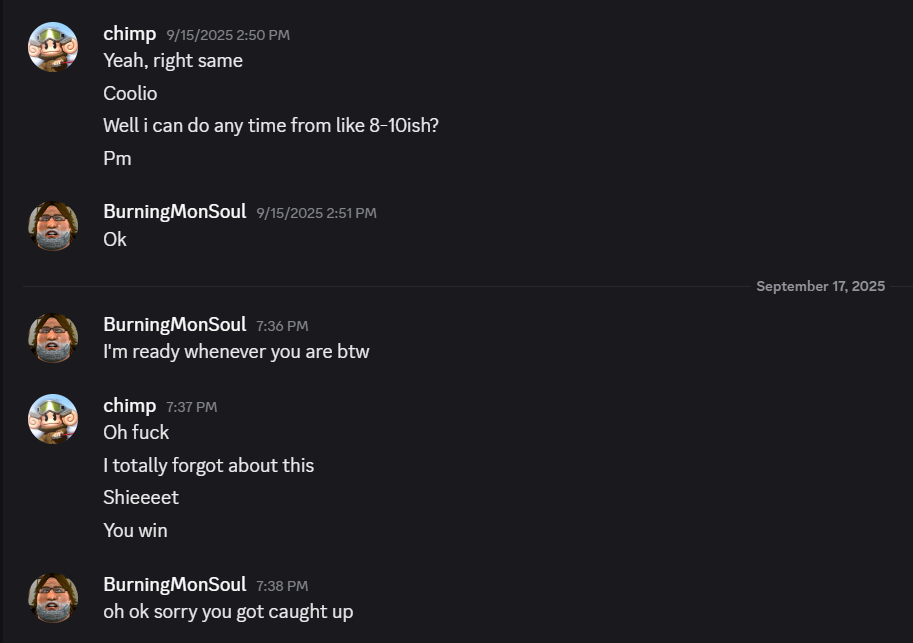This screenshot has width=913, height=643.
Task: Click the "oh ok sorry you got caught up" message
Action: tap(228, 612)
